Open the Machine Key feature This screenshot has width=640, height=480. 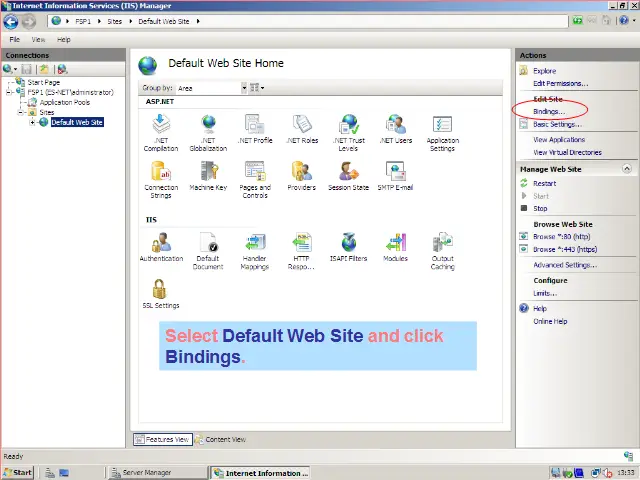point(208,176)
